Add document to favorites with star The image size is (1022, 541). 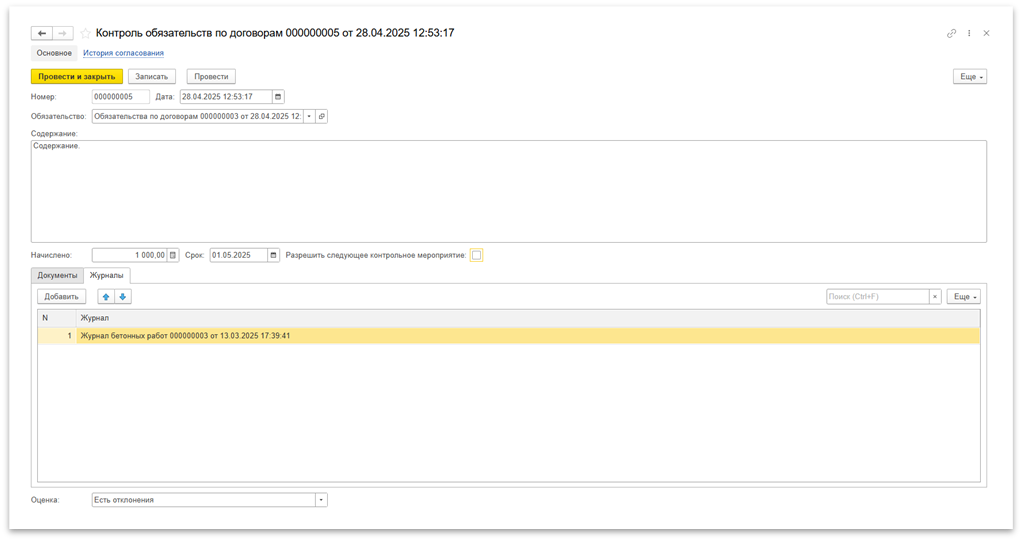pyautogui.click(x=85, y=33)
